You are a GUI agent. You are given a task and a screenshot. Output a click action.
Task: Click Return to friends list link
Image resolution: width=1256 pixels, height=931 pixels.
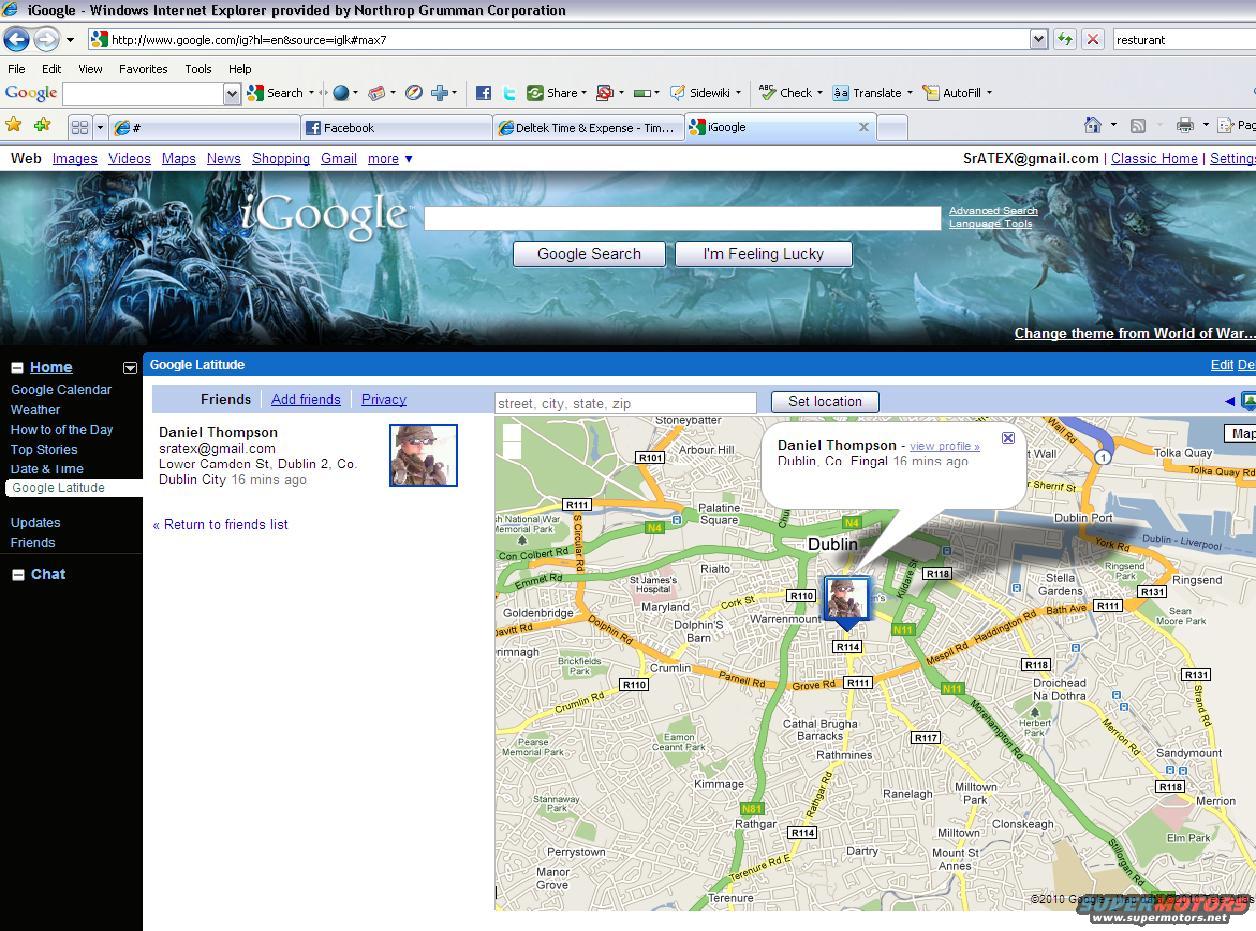[x=220, y=524]
